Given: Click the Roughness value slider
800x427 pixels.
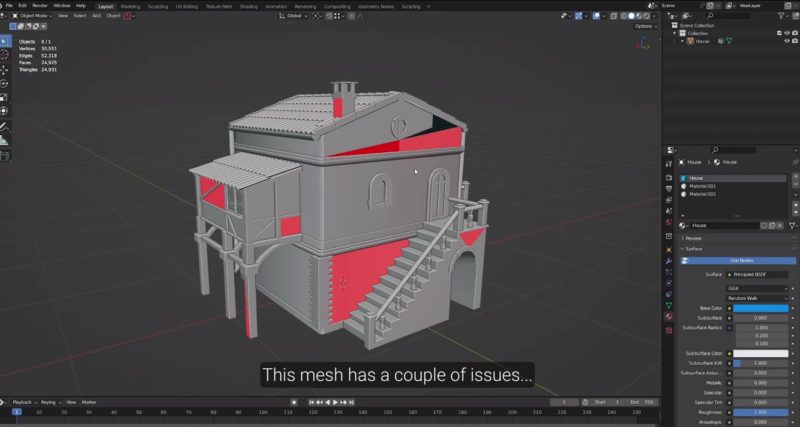Looking at the screenshot, I should pyautogui.click(x=761, y=412).
